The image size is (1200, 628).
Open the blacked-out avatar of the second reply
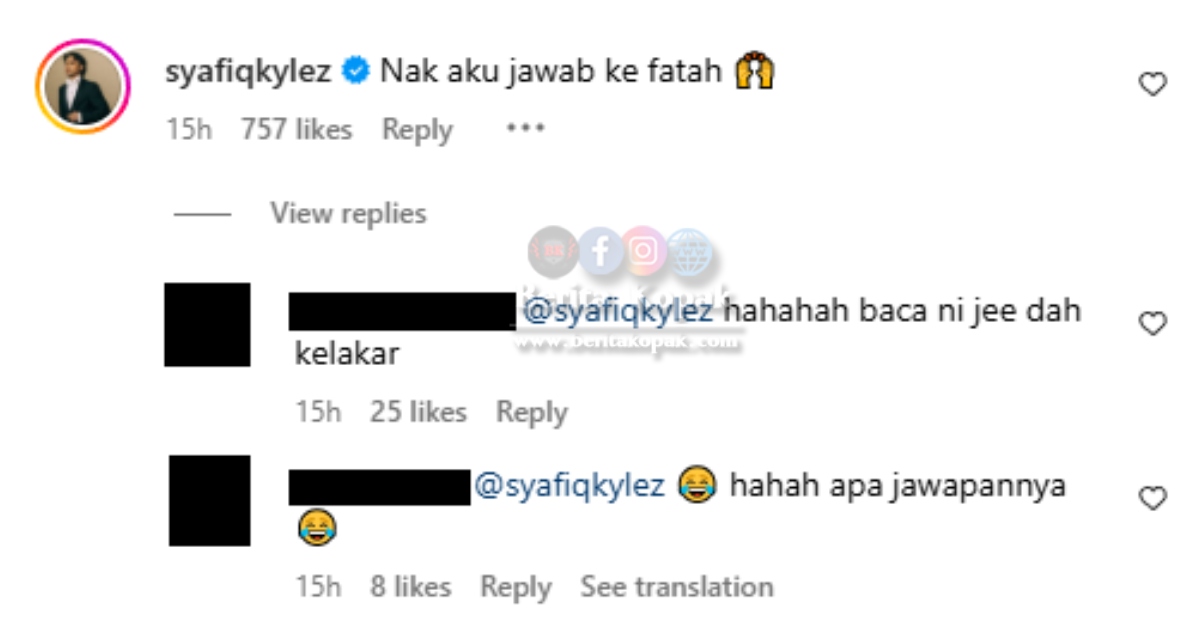coord(209,500)
